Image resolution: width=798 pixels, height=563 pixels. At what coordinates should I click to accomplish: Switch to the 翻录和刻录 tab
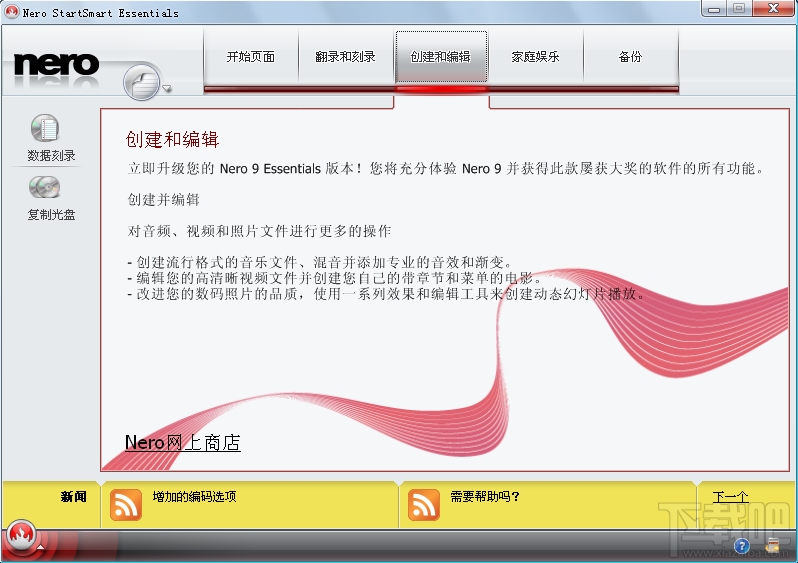point(345,57)
